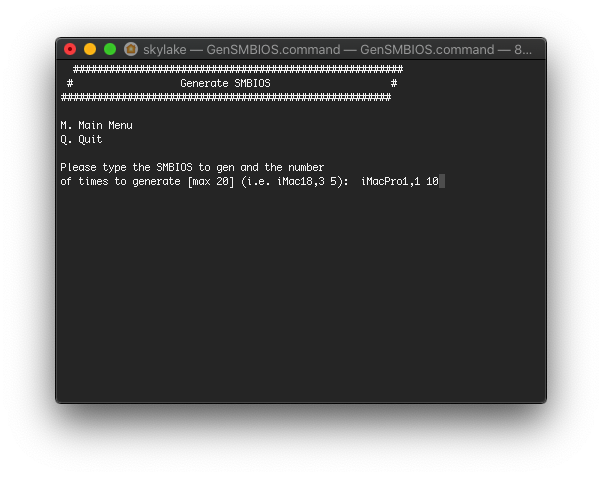Click the '[max 20]' text in prompt
The width and height of the screenshot is (602, 477).
coord(210,181)
